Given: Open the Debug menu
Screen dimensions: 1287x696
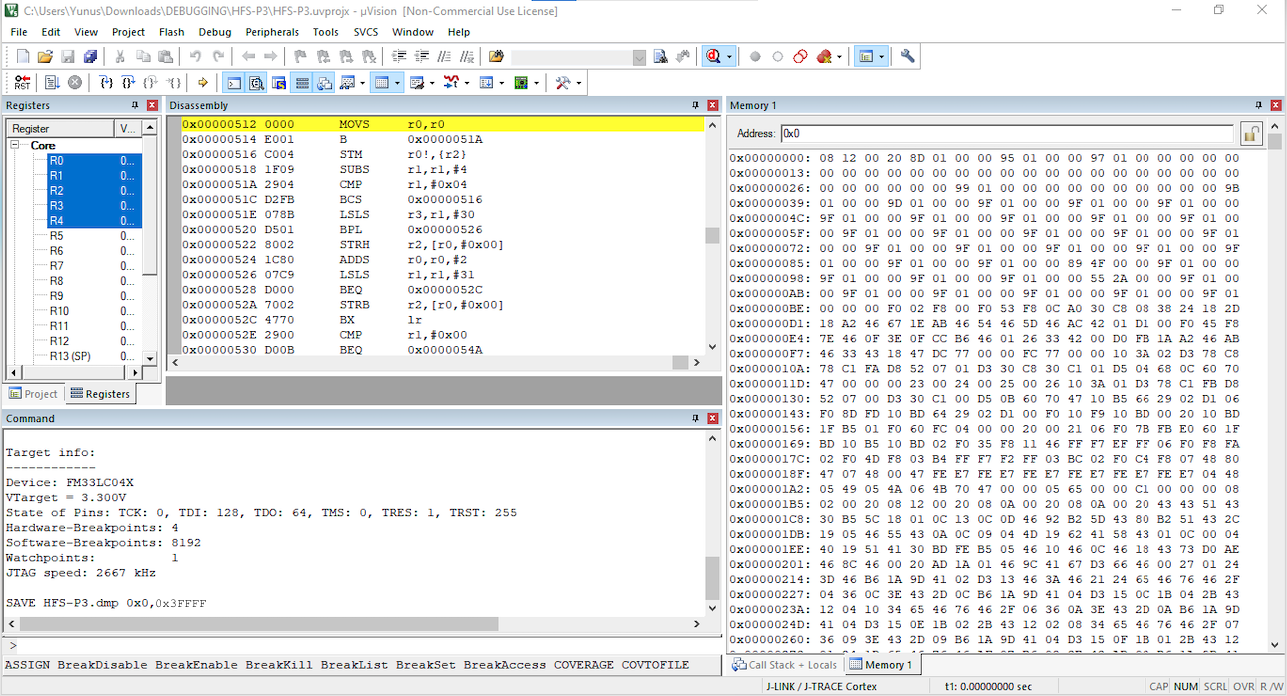Looking at the screenshot, I should 215,32.
